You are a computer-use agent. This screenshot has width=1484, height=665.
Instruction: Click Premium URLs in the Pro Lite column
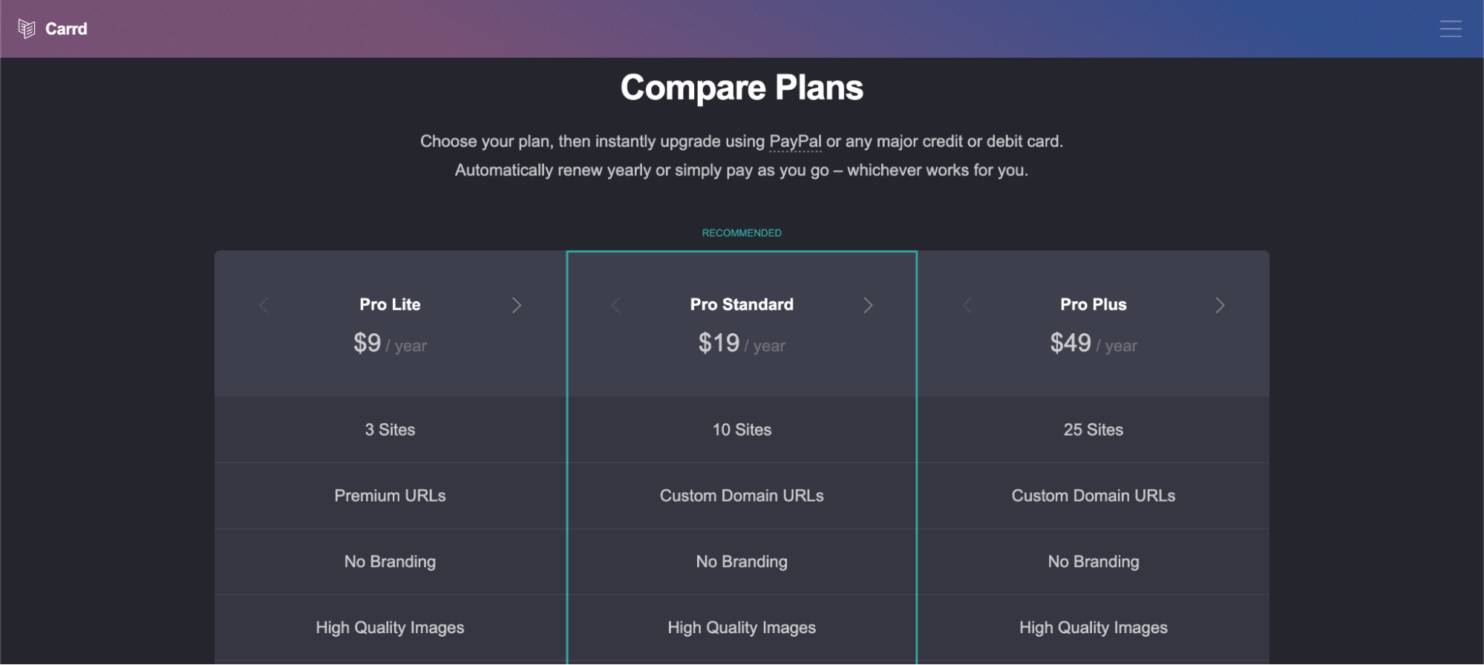pos(389,495)
